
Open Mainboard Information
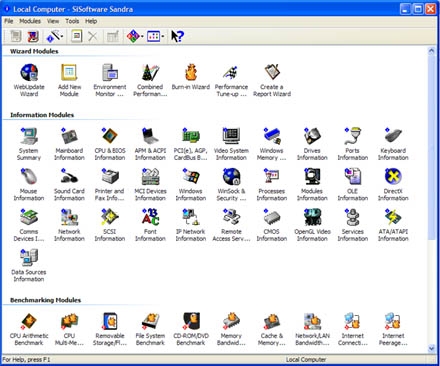coord(69,144)
